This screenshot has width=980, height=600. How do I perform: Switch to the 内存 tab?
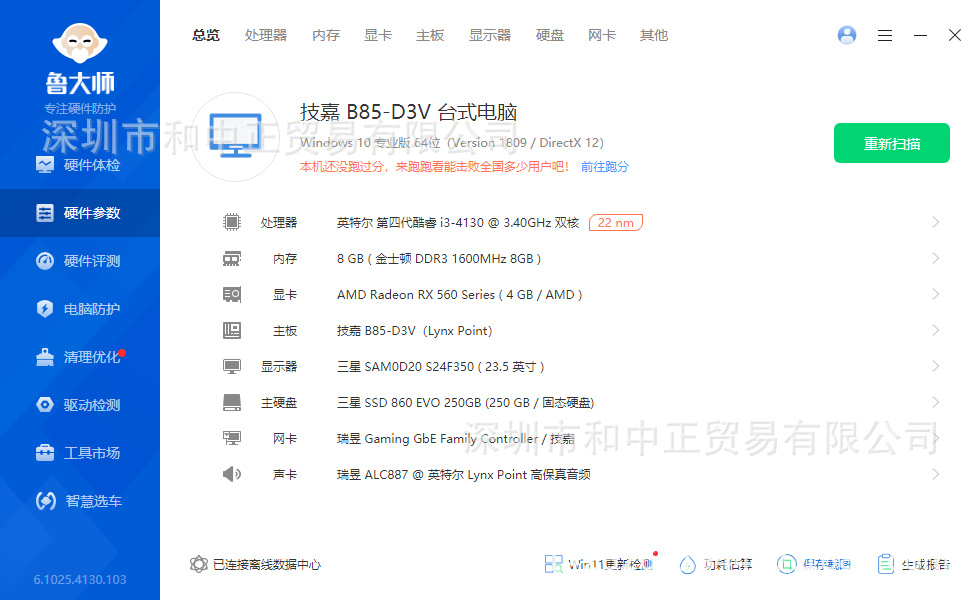pyautogui.click(x=326, y=36)
